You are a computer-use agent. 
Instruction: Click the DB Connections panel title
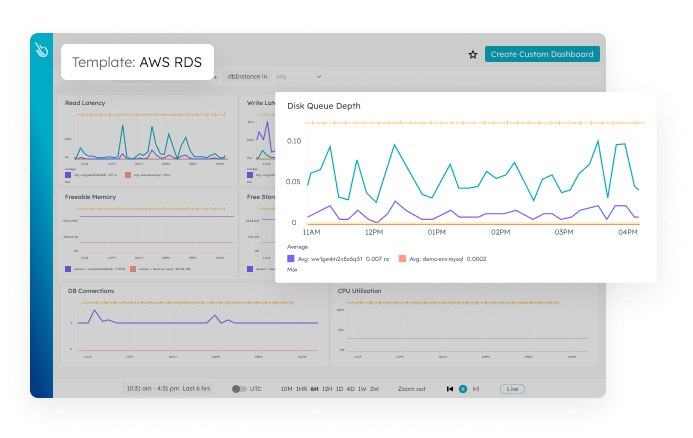pyautogui.click(x=91, y=291)
